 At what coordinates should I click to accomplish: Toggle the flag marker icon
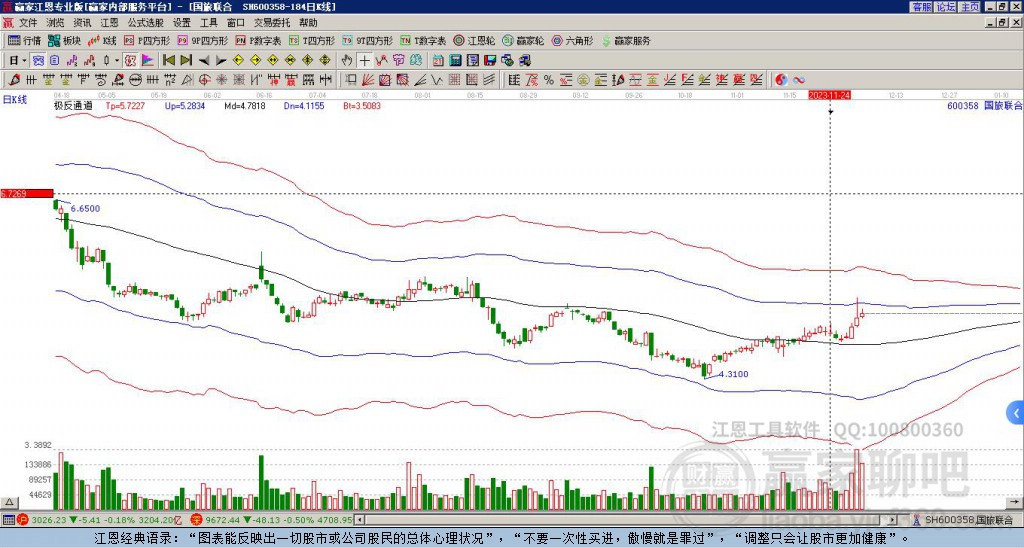tap(148, 60)
